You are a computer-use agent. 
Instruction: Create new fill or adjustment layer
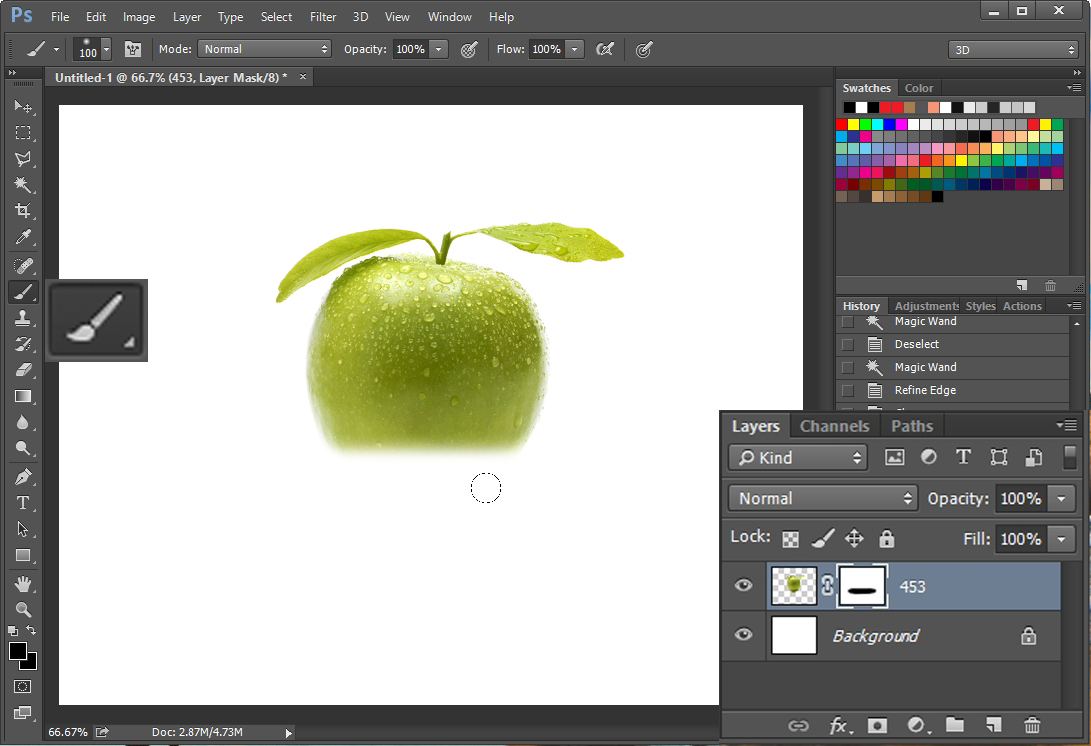(x=917, y=725)
